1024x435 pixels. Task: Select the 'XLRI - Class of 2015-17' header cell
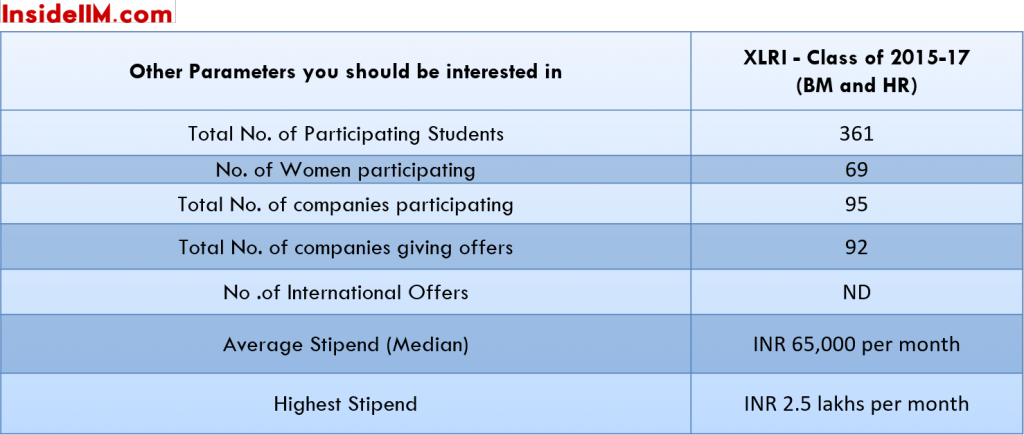(x=856, y=71)
